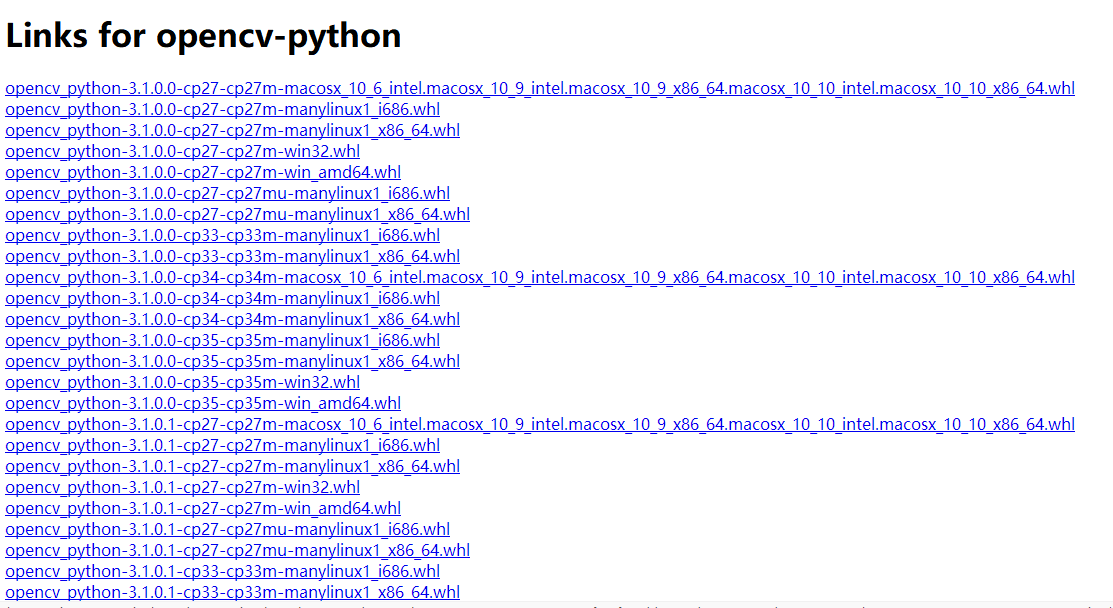1113x608 pixels.
Task: Open opencv_python-3.1.0.0-cp27-cp27m-manylinux1_i686.whl link
Action: point(222,109)
